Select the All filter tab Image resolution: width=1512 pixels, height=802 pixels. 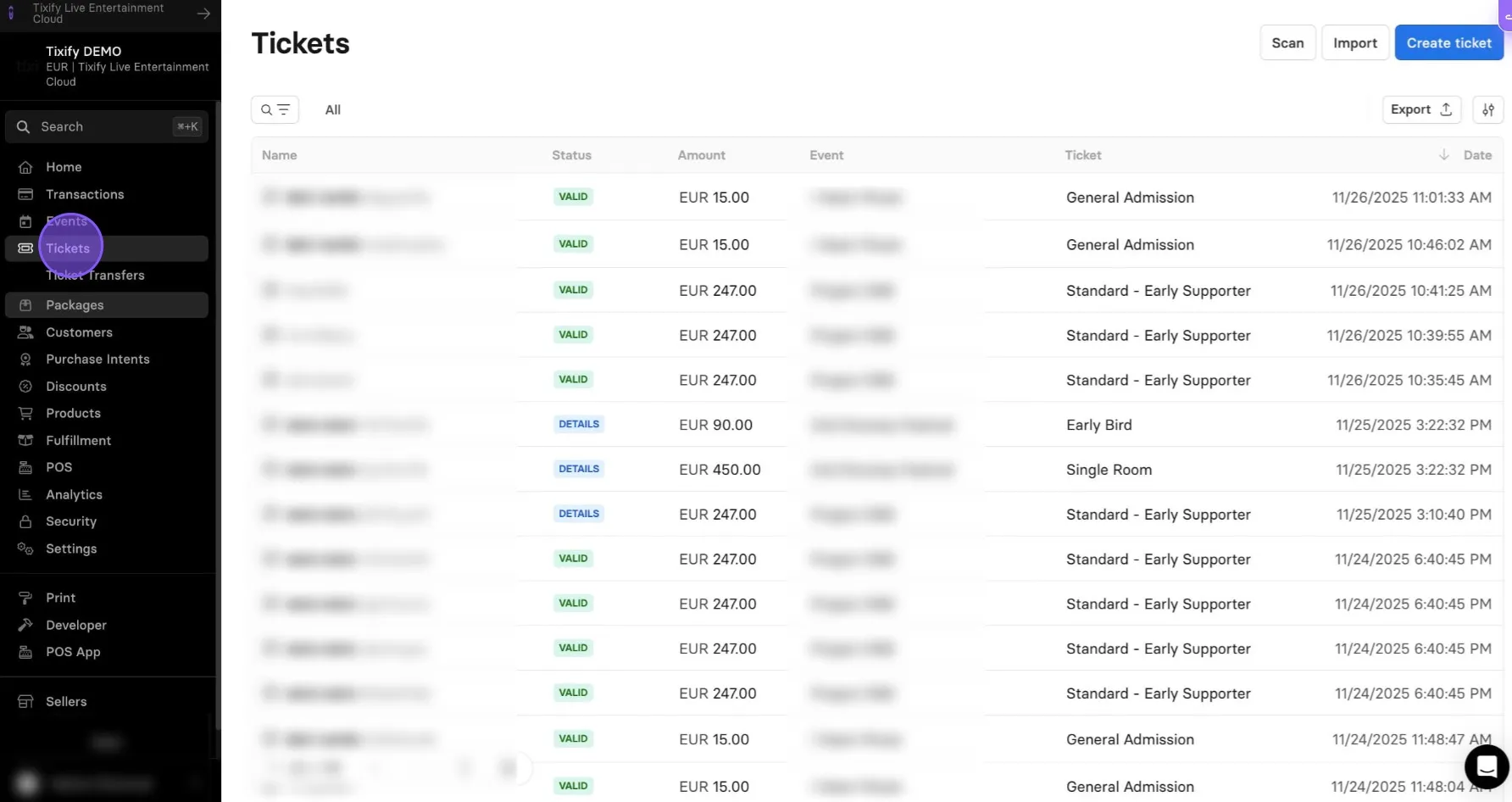(333, 109)
